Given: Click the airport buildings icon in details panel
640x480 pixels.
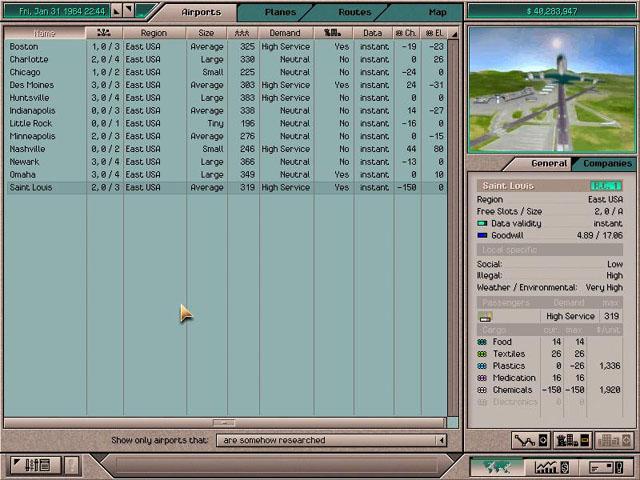Looking at the screenshot, I should tap(572, 440).
